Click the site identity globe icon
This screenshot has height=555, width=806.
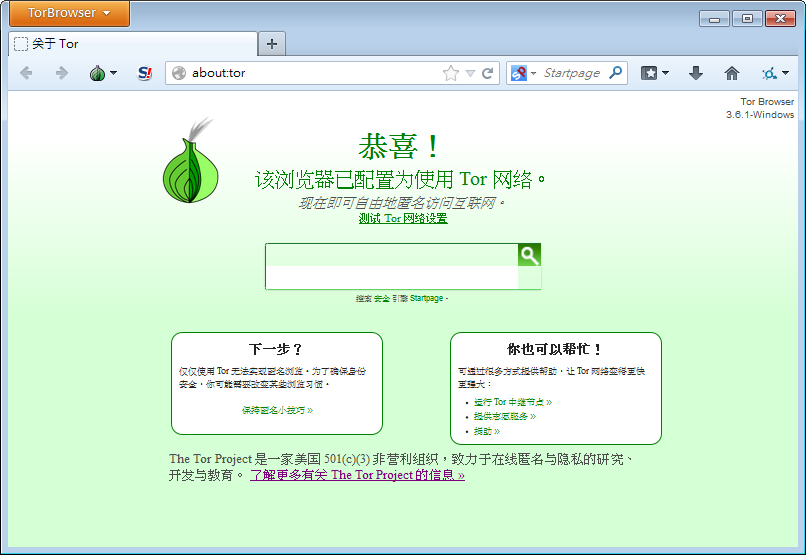(x=179, y=73)
